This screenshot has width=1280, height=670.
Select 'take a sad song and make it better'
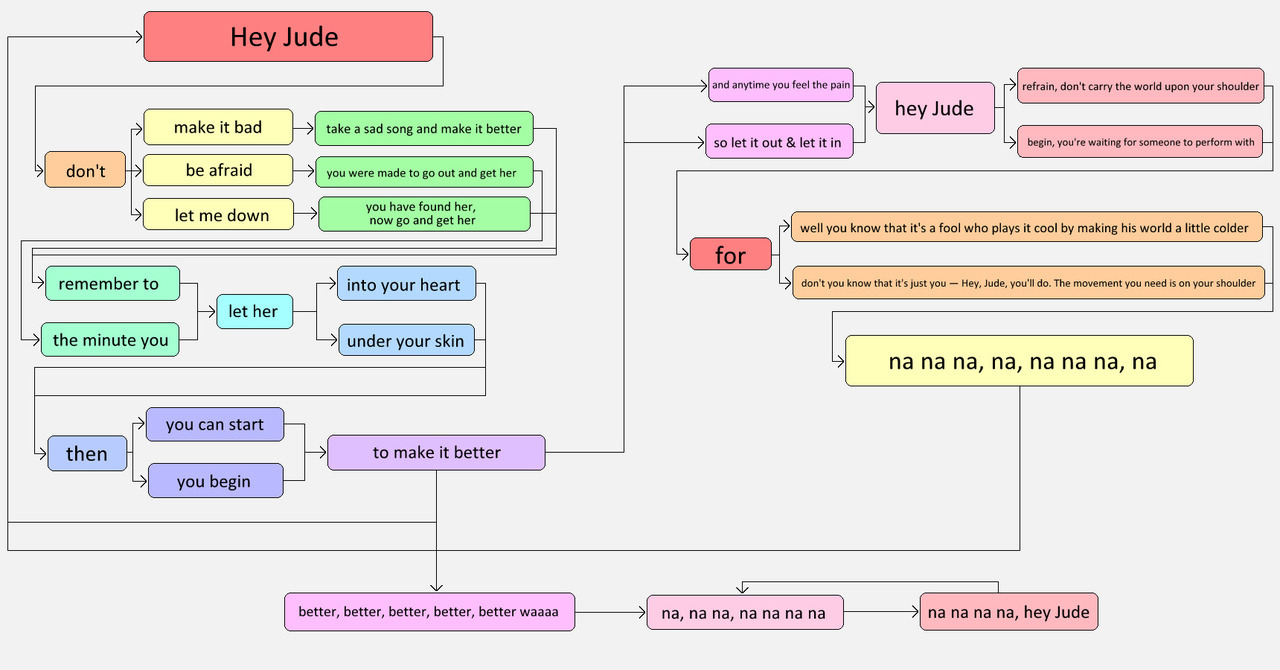click(x=424, y=128)
